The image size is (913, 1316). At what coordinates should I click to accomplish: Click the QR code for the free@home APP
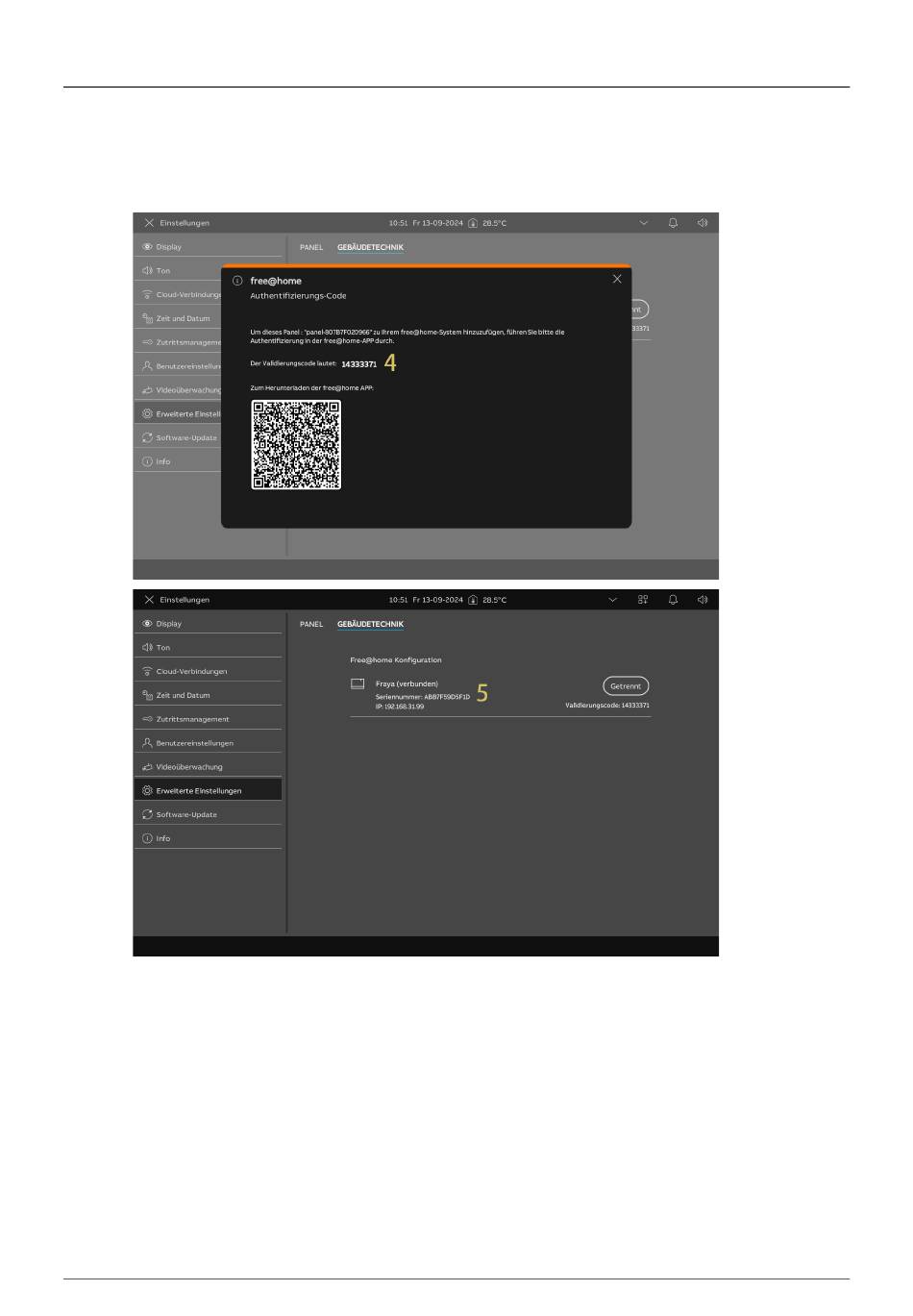coord(296,444)
